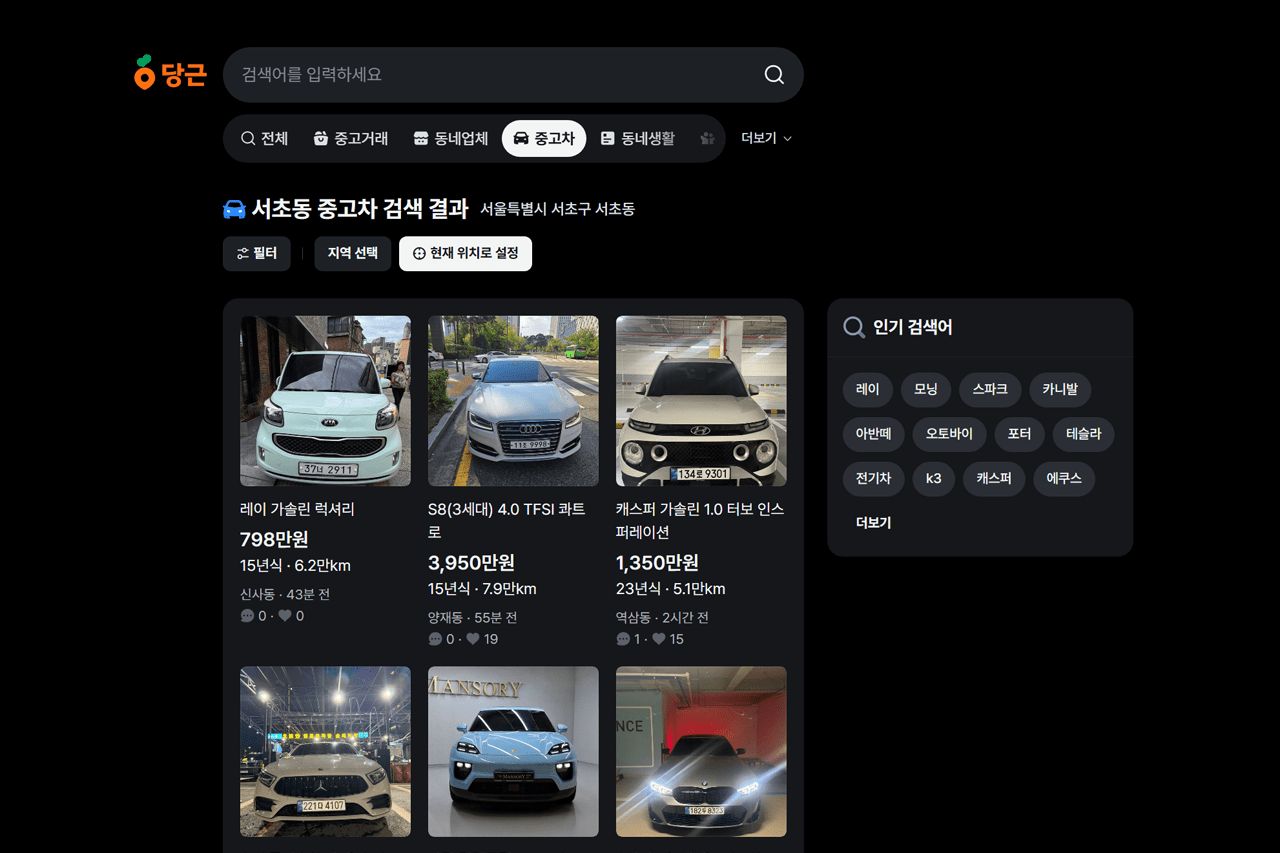Click the magnifier search icon in search bar
Screen dimensions: 1280x853
coord(774,75)
